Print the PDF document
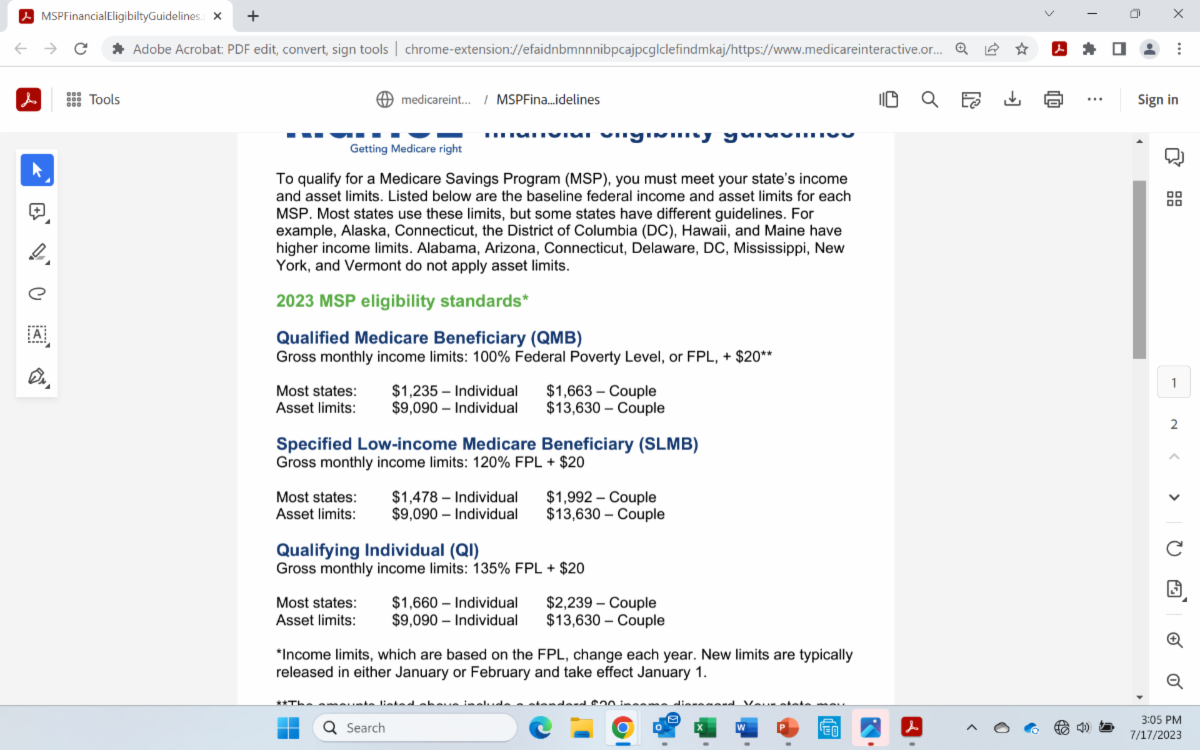Image resolution: width=1200 pixels, height=750 pixels. coord(1053,99)
